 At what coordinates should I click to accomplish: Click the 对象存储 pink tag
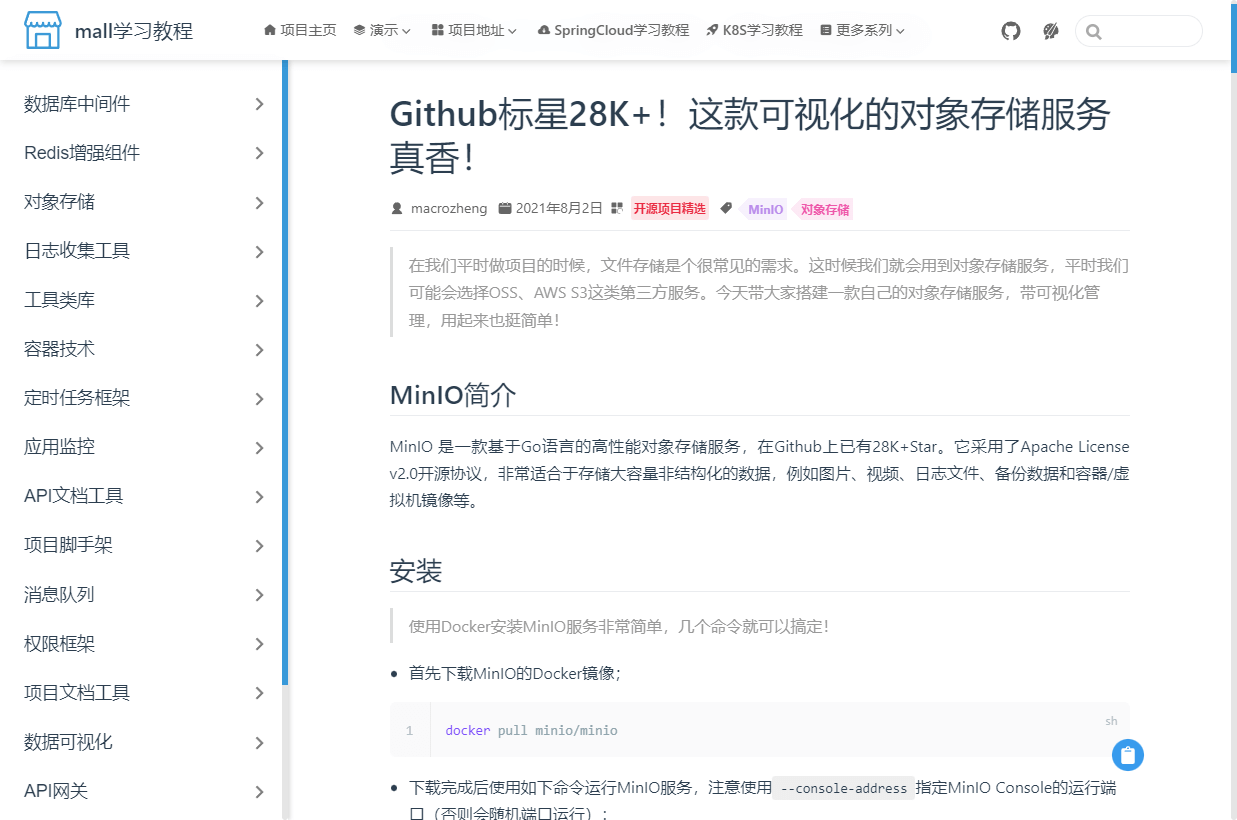[x=824, y=210]
